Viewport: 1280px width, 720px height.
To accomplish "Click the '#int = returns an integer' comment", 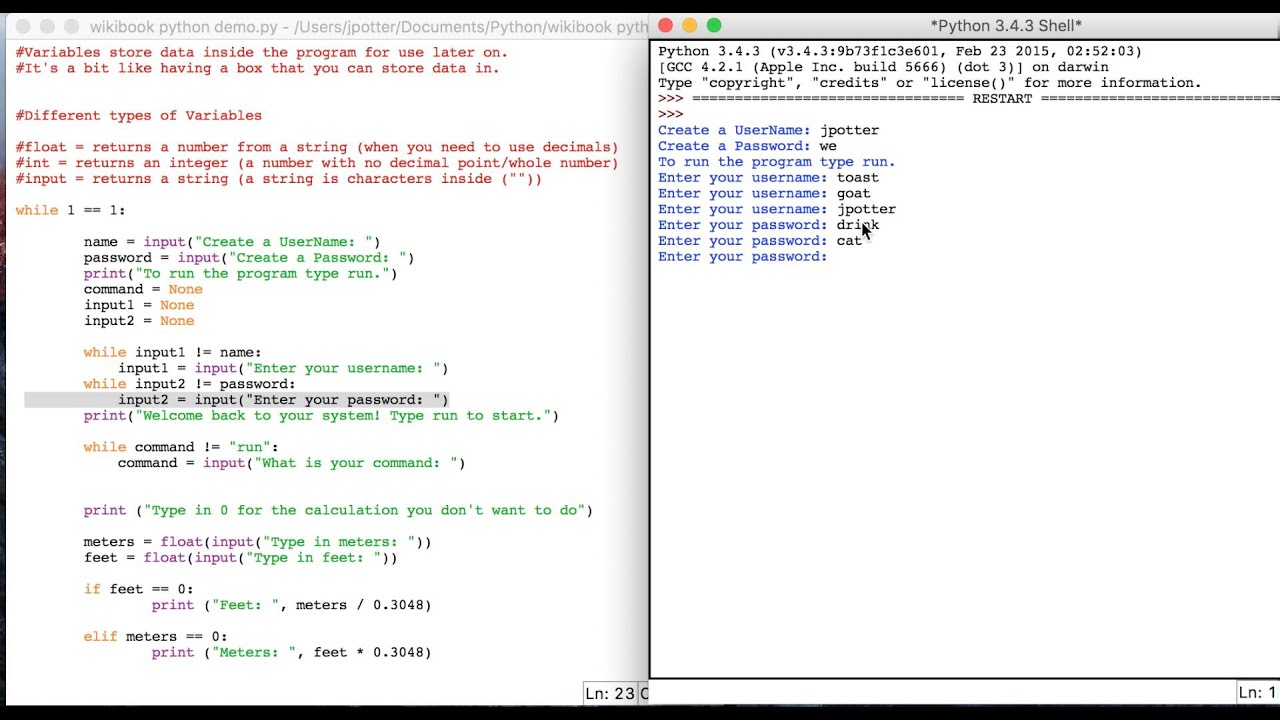I will pyautogui.click(x=317, y=163).
